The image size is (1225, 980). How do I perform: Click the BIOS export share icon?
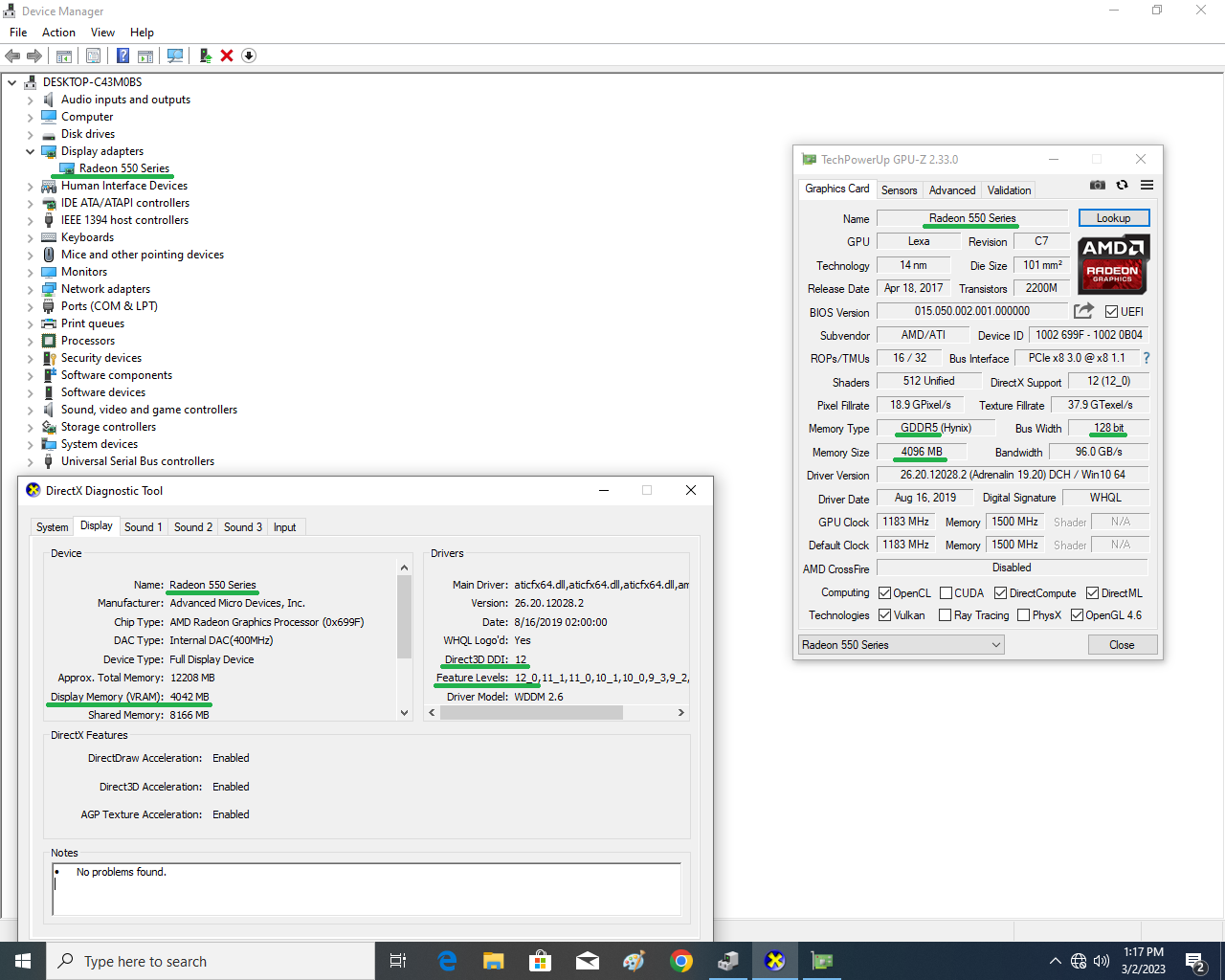(1083, 311)
